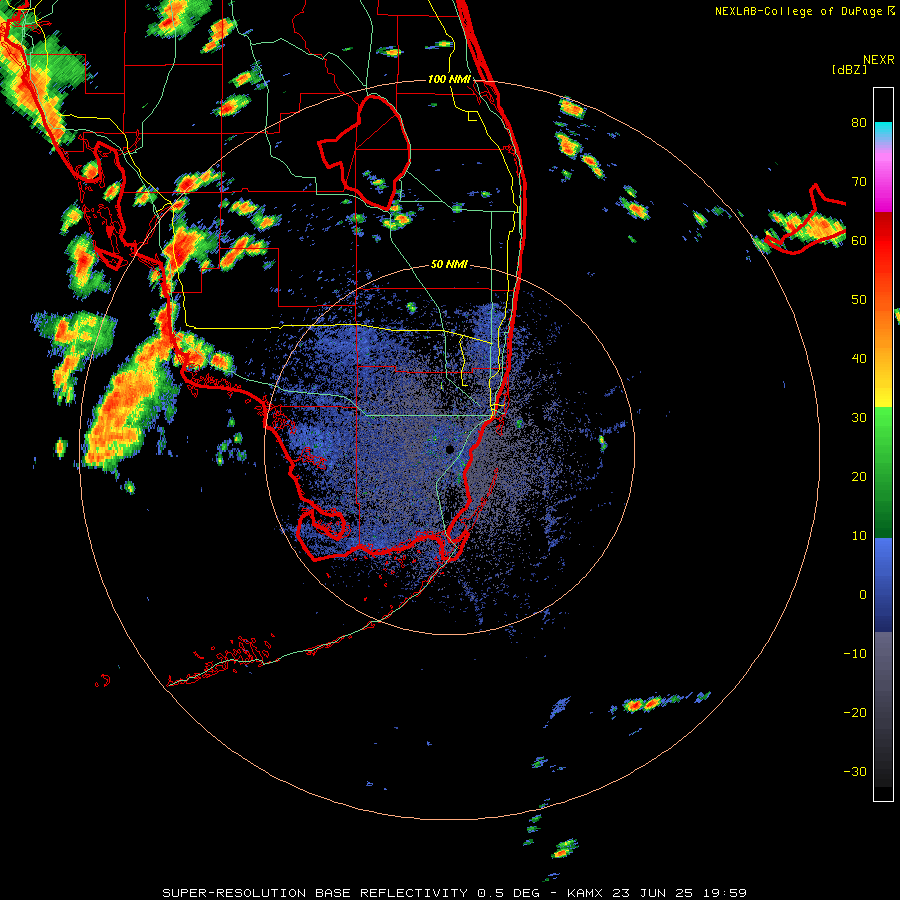Screen dimensions: 900x900
Task: Click the NEXLAB-College of DuPage label
Action: click(805, 11)
